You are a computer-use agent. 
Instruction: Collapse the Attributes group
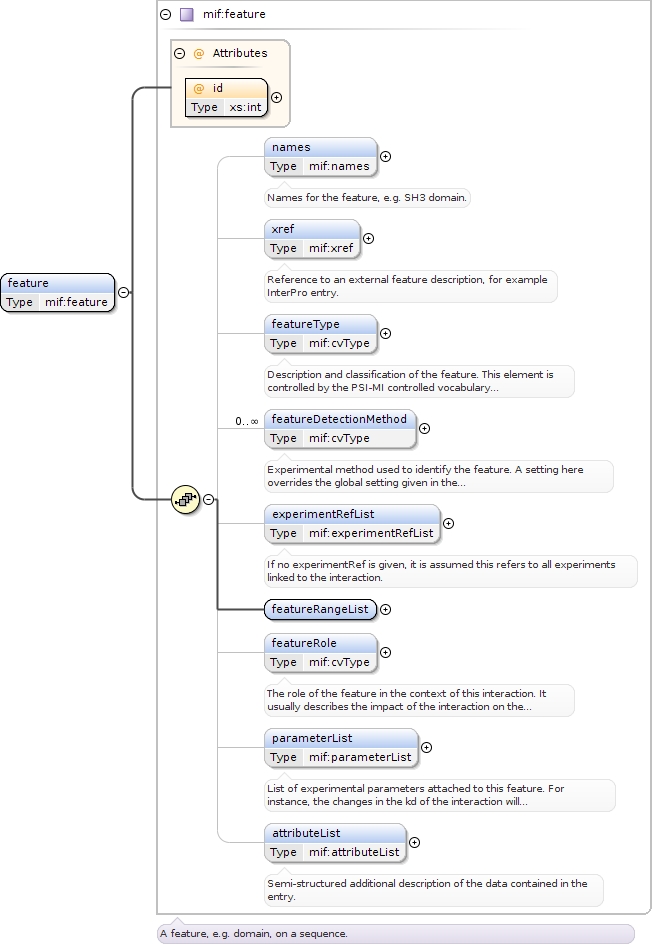pos(180,53)
